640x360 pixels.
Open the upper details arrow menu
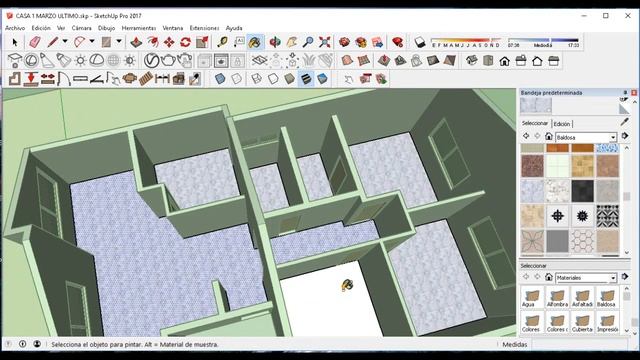point(624,136)
